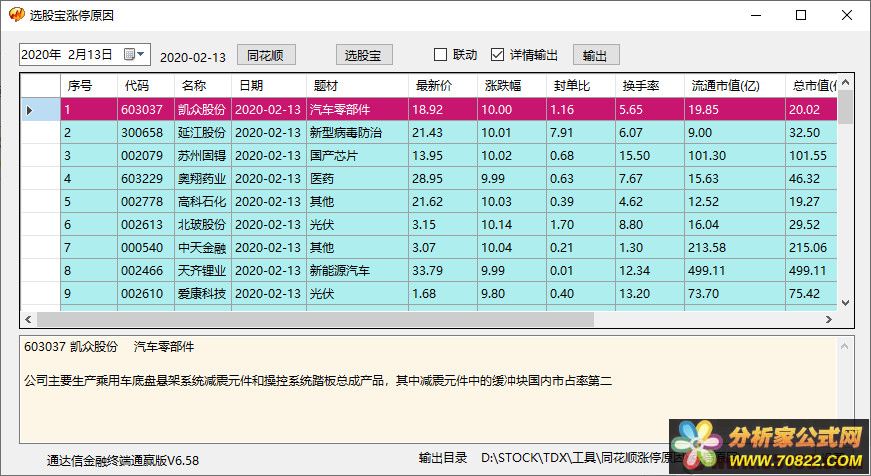Sort by the 最新价 column header

coord(443,86)
